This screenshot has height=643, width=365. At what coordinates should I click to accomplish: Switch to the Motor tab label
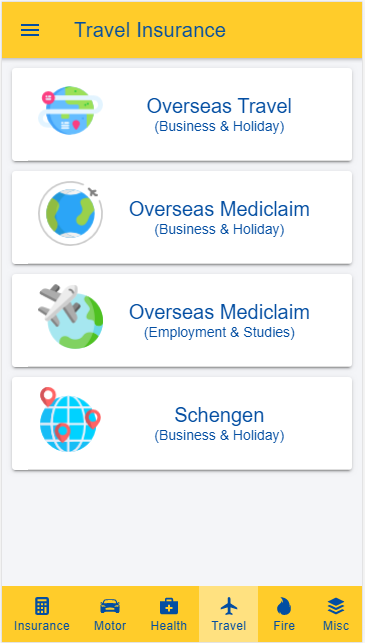click(x=110, y=626)
